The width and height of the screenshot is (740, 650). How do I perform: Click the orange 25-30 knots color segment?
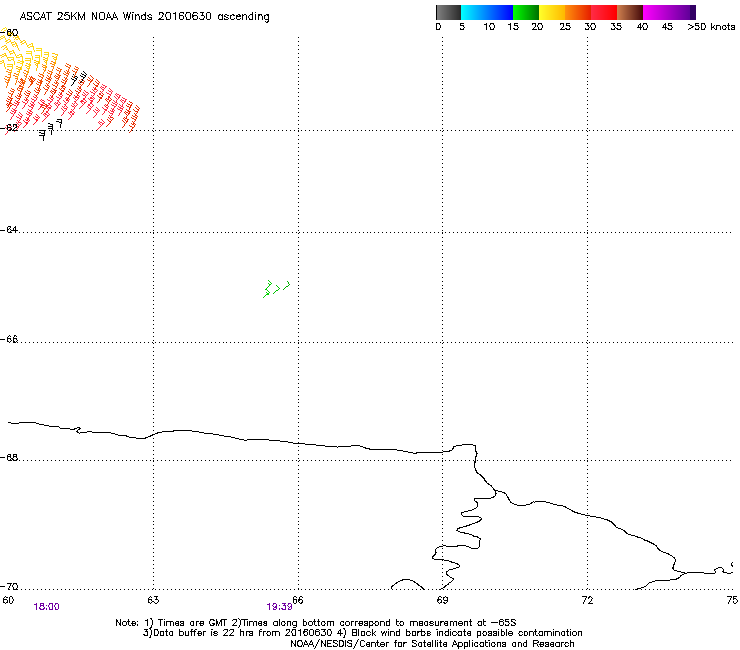[x=578, y=12]
